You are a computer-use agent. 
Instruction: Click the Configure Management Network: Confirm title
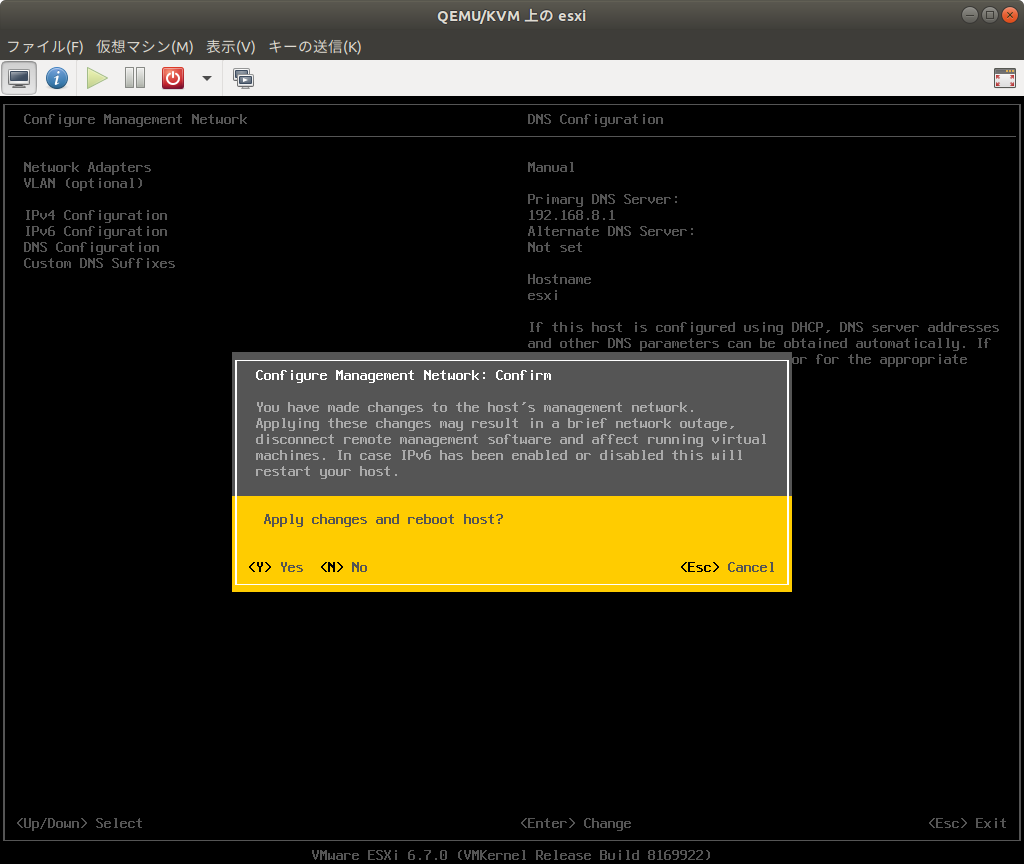click(x=403, y=376)
